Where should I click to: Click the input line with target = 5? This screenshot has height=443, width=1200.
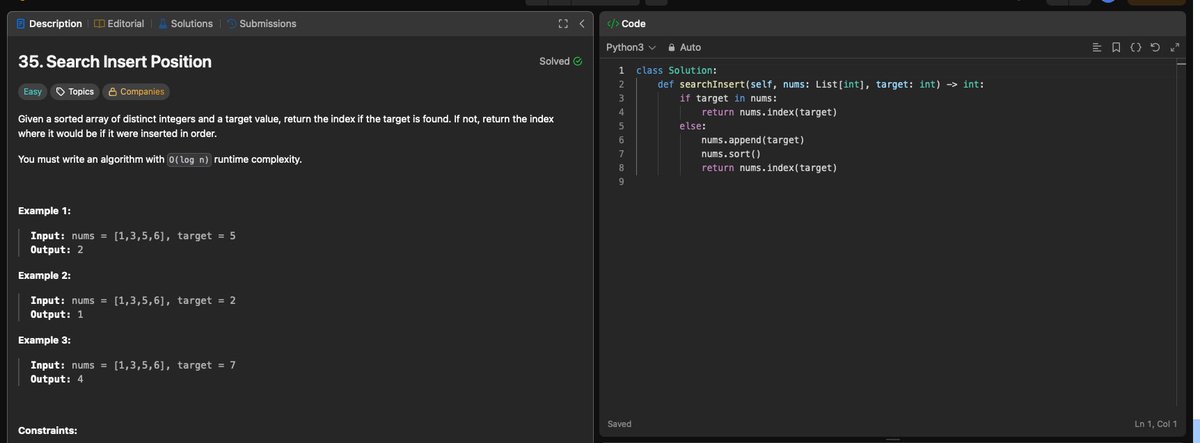(133, 236)
